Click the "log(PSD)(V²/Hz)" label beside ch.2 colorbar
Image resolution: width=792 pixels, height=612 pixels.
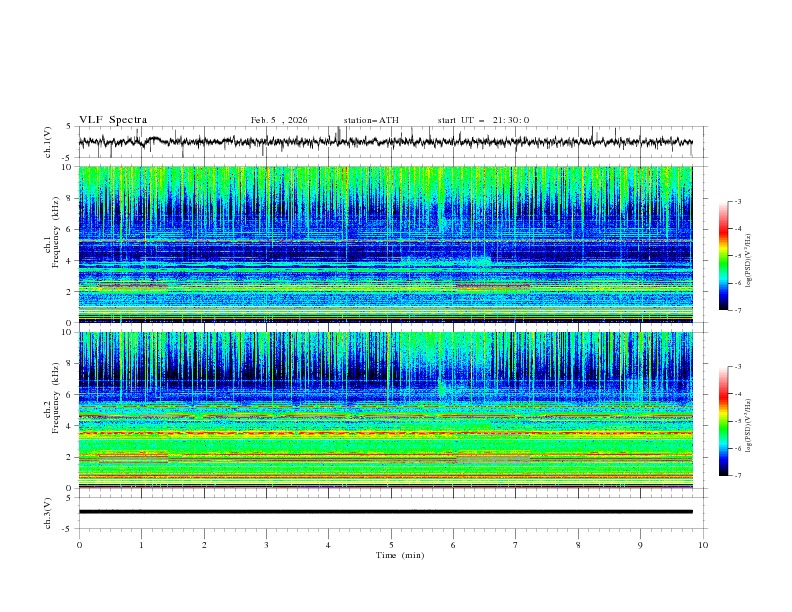(748, 426)
